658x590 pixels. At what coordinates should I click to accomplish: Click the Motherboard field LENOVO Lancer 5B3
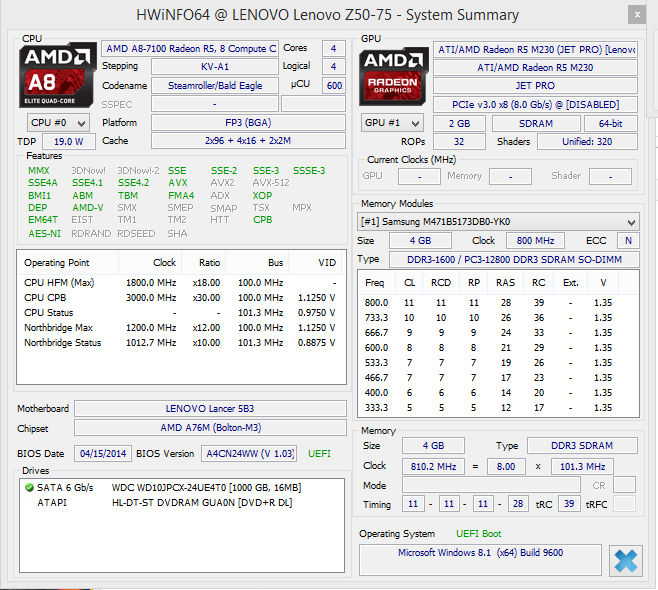pos(210,408)
